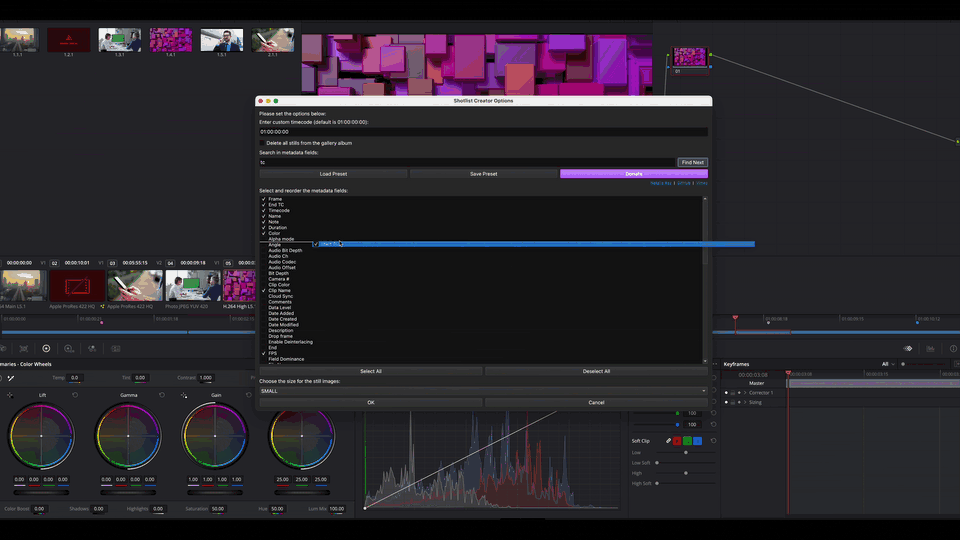This screenshot has width=960, height=540.
Task: Toggle the Sizing auto-keyframe dot
Action: 726,402
